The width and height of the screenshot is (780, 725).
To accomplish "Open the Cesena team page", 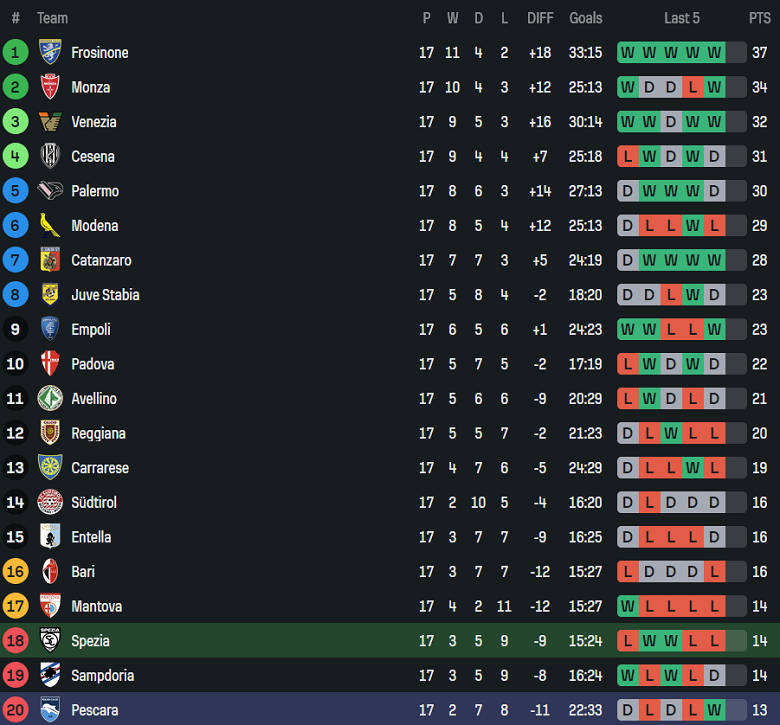I will (x=92, y=157).
